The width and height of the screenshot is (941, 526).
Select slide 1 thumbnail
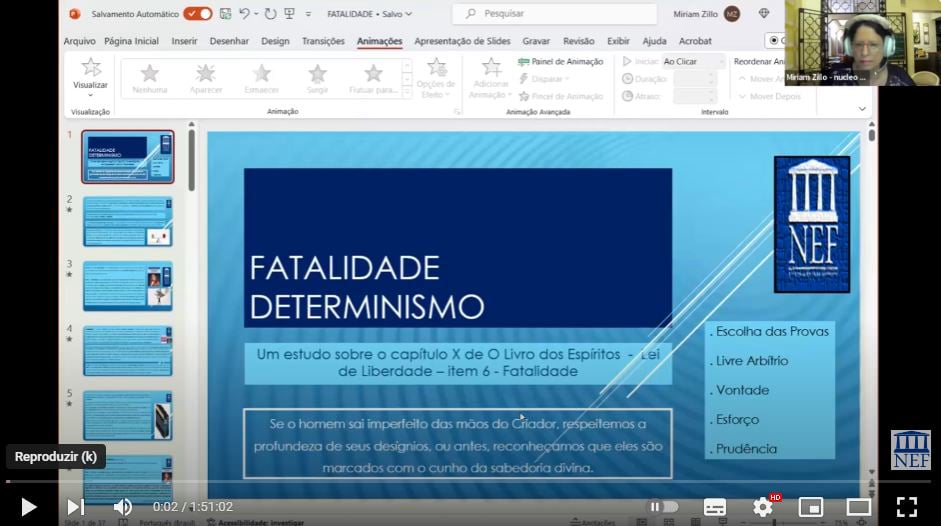coord(128,157)
